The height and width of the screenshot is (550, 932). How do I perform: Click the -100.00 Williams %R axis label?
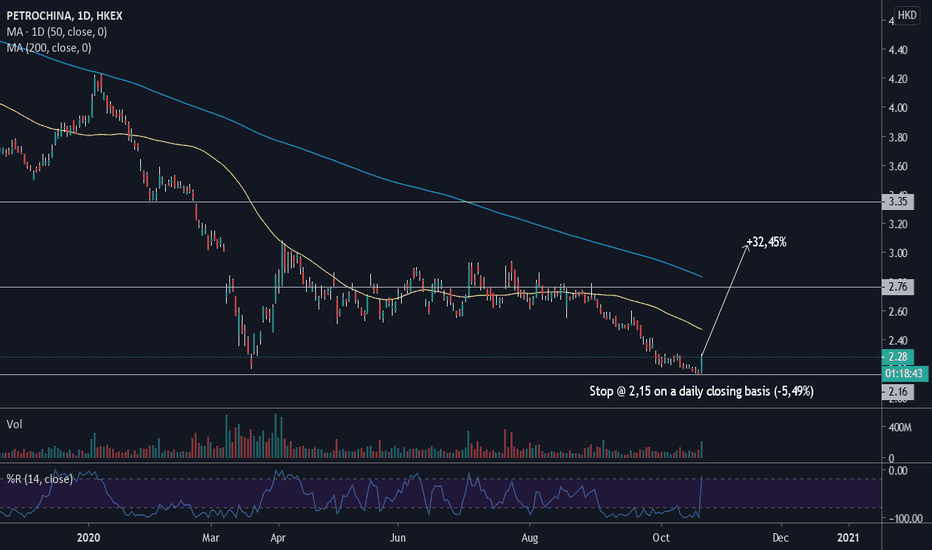(906, 518)
